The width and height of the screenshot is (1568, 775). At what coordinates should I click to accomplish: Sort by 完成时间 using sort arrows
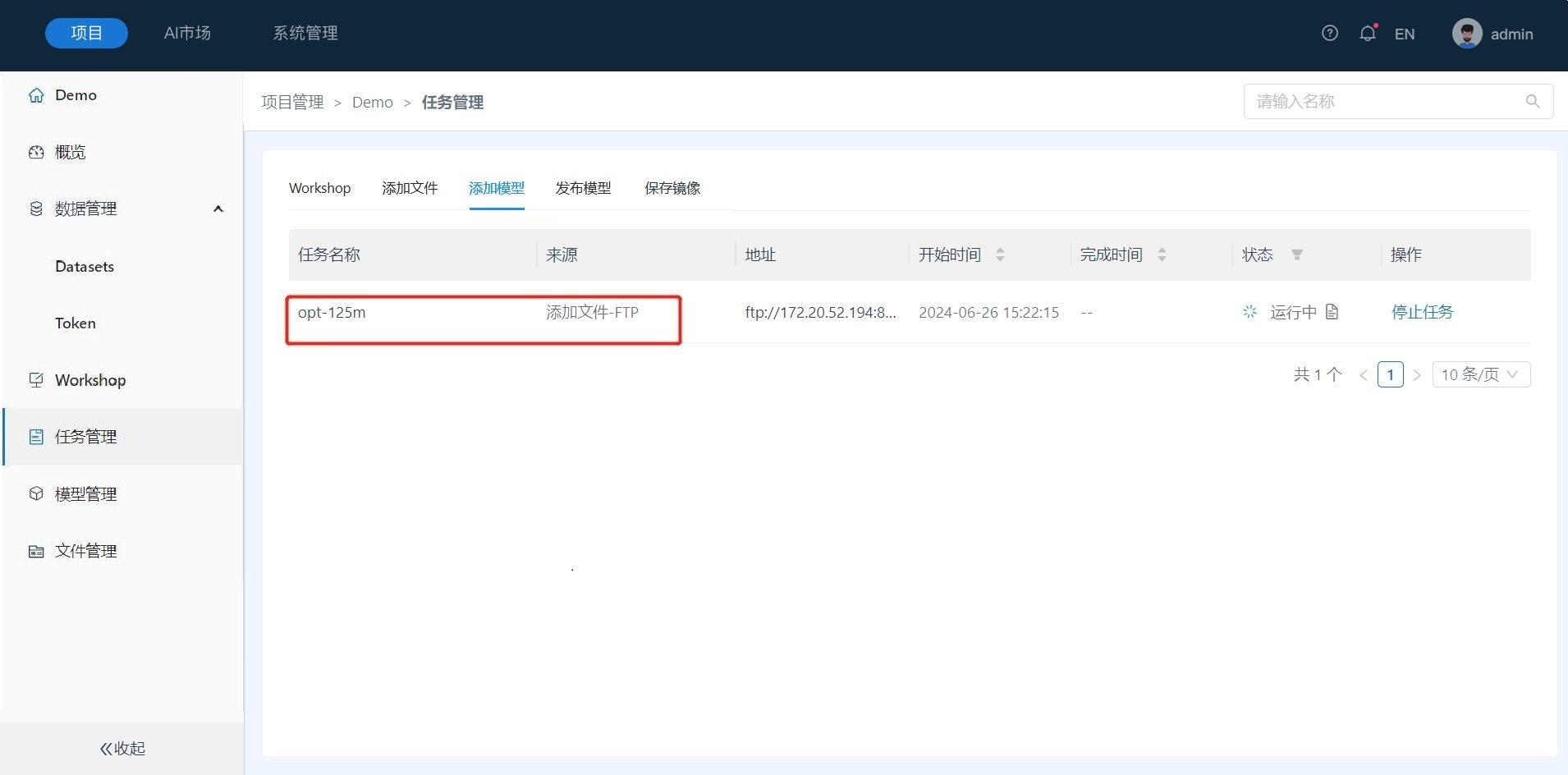(x=1161, y=255)
